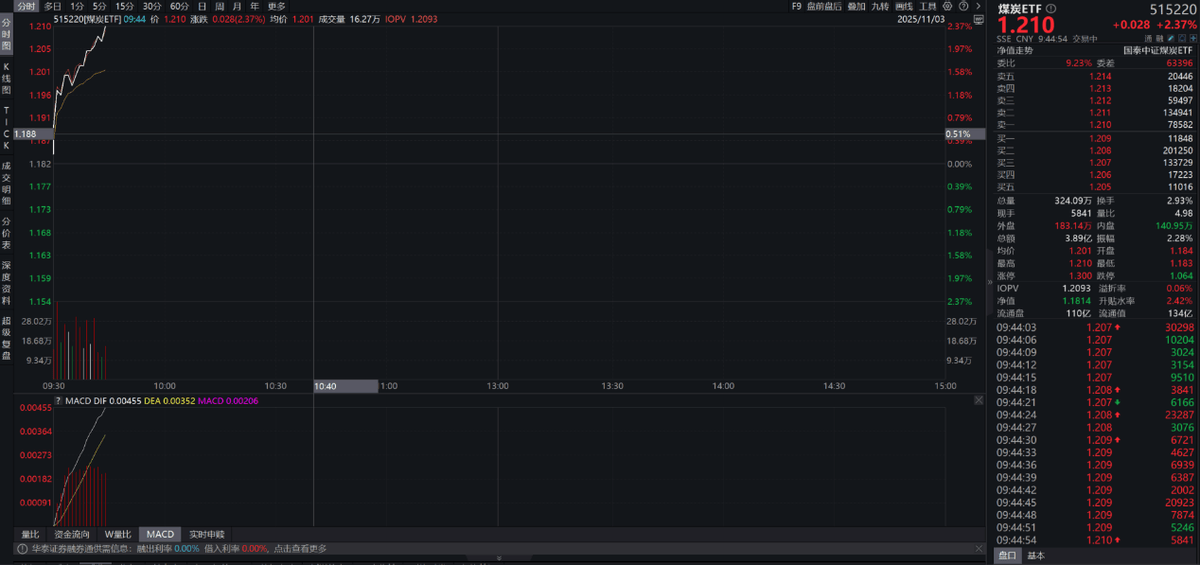This screenshot has width=1200, height=565.
Task: Toggle the 叠加 overlay option
Action: pos(856,6)
